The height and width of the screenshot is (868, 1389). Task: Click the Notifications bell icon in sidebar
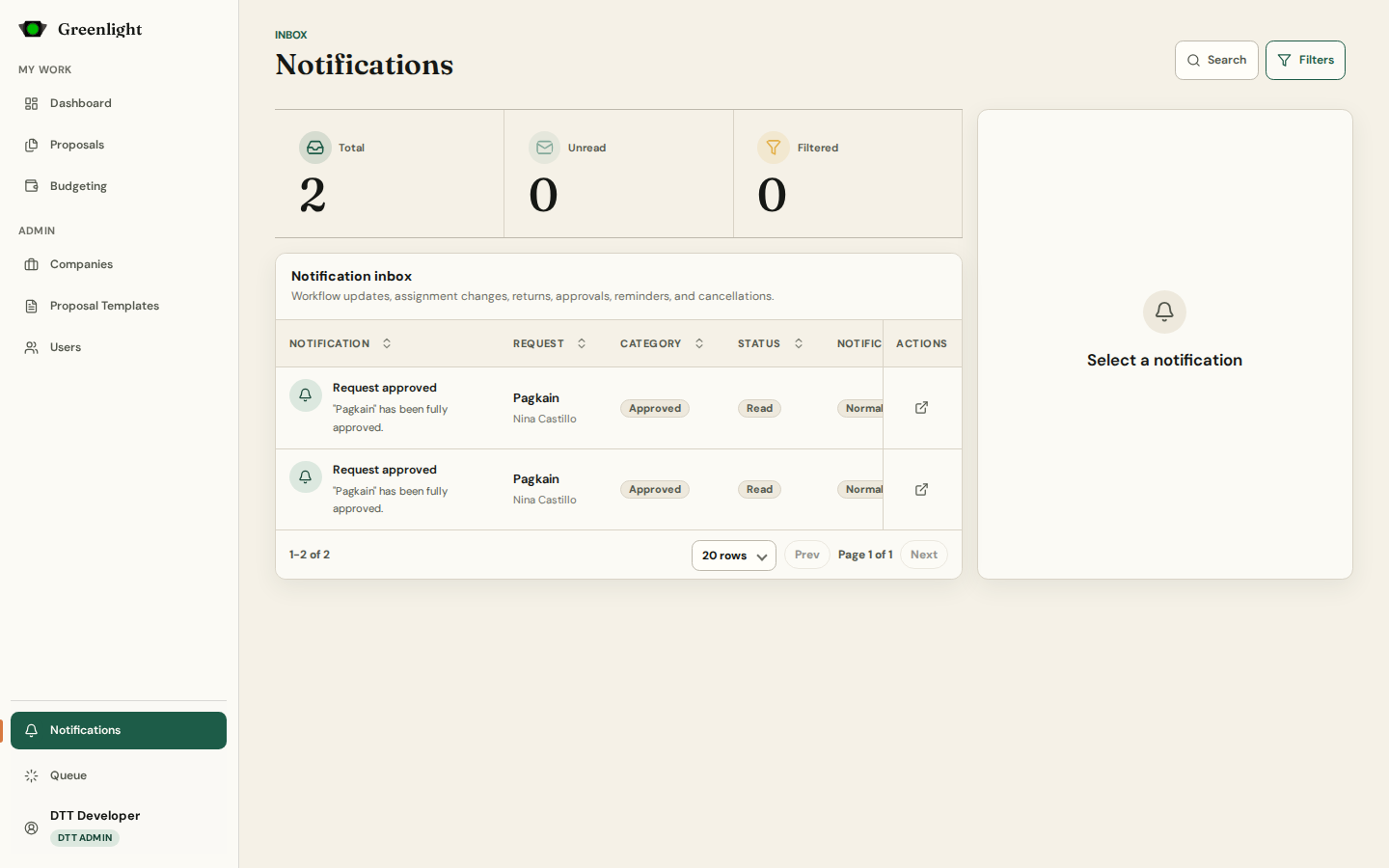pyautogui.click(x=32, y=730)
